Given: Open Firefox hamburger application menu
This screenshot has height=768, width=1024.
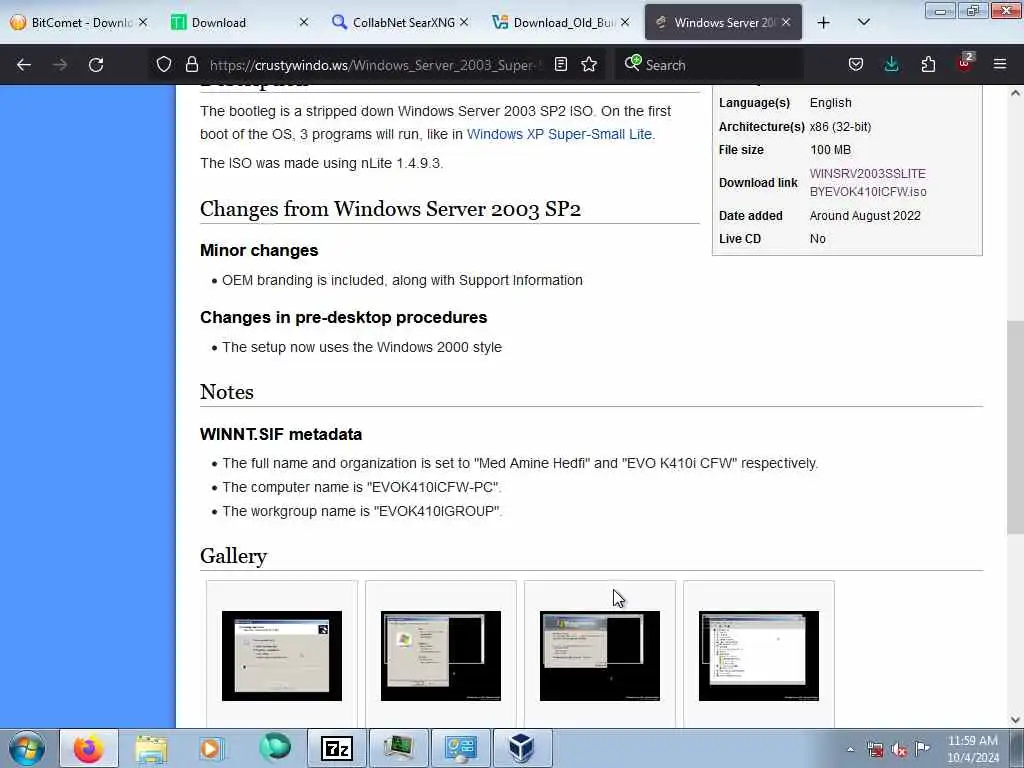Looking at the screenshot, I should (x=1000, y=65).
